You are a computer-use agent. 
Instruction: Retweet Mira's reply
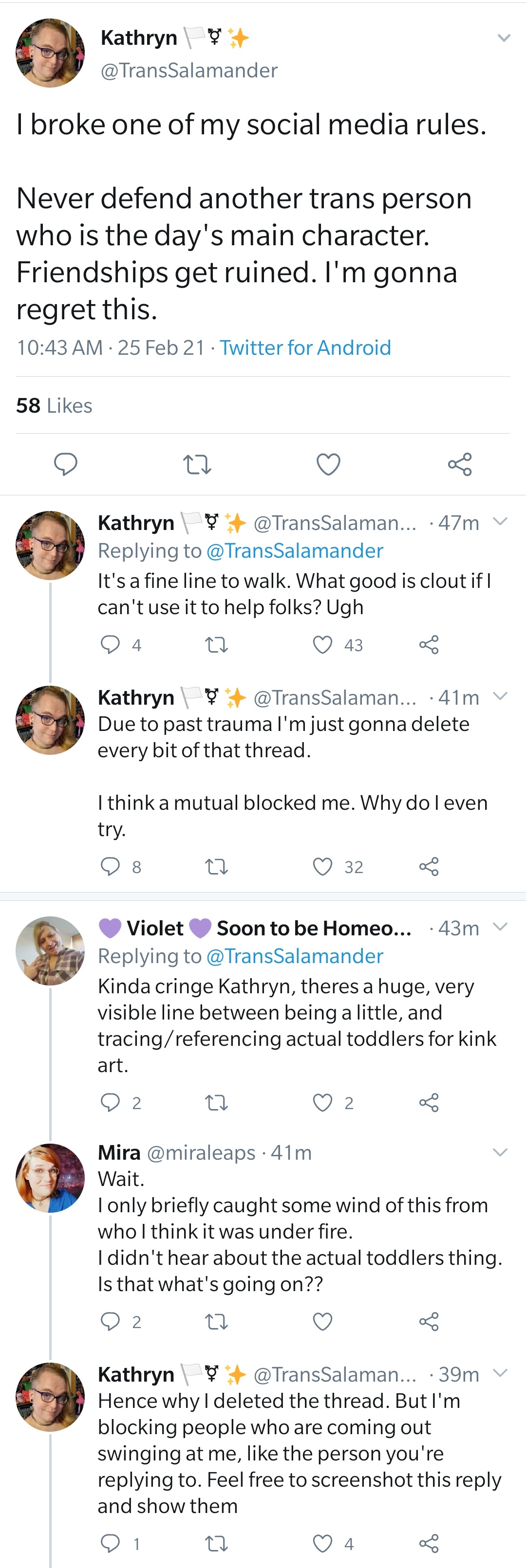tap(216, 1321)
